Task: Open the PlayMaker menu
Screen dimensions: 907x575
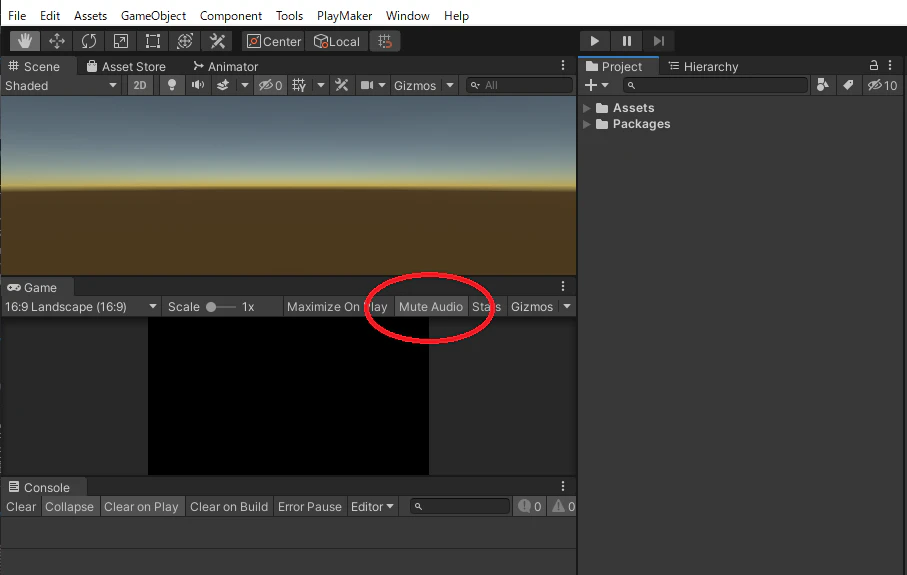Action: pos(344,16)
